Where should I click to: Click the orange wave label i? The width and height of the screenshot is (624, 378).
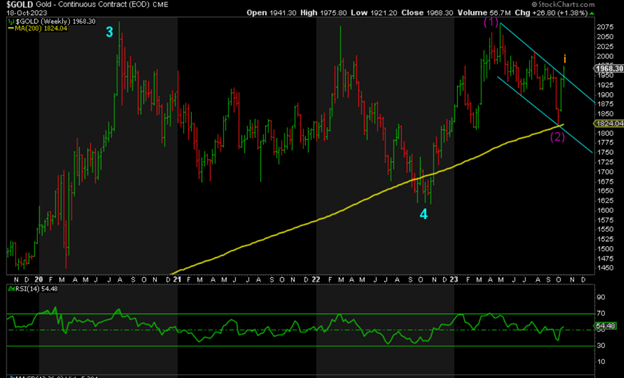click(564, 59)
